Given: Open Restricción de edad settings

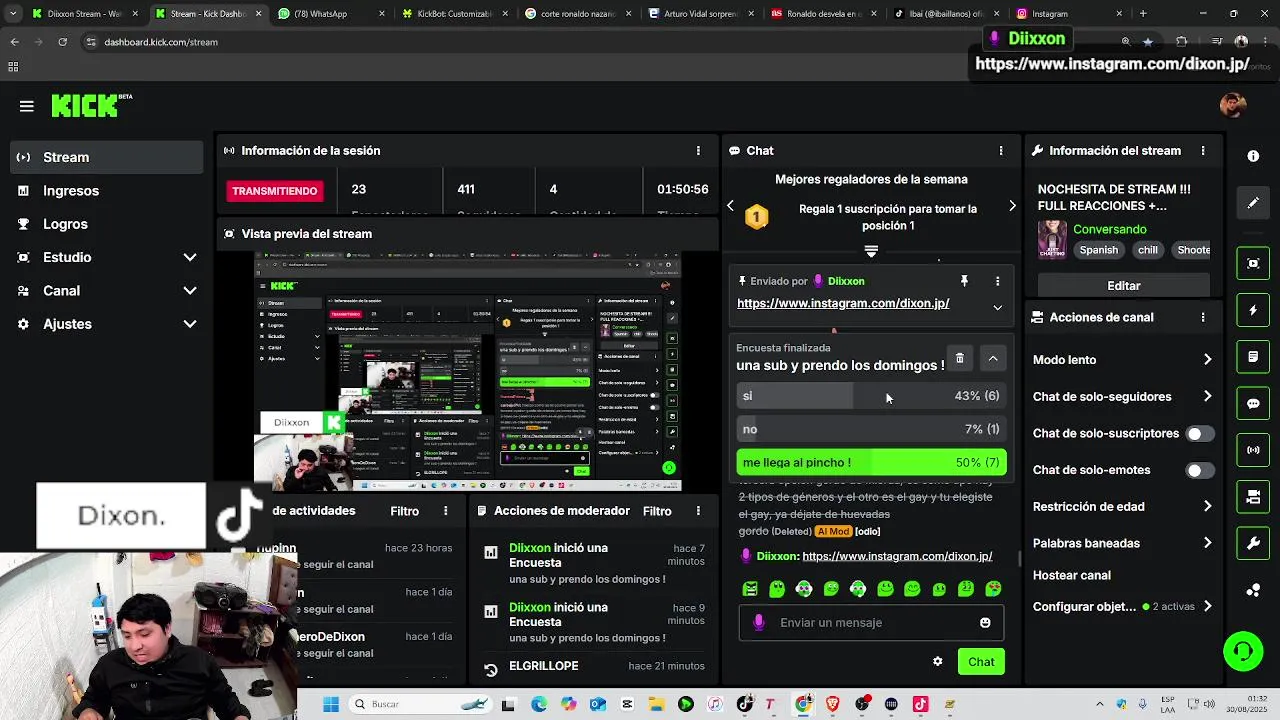Looking at the screenshot, I should pyautogui.click(x=1123, y=507).
